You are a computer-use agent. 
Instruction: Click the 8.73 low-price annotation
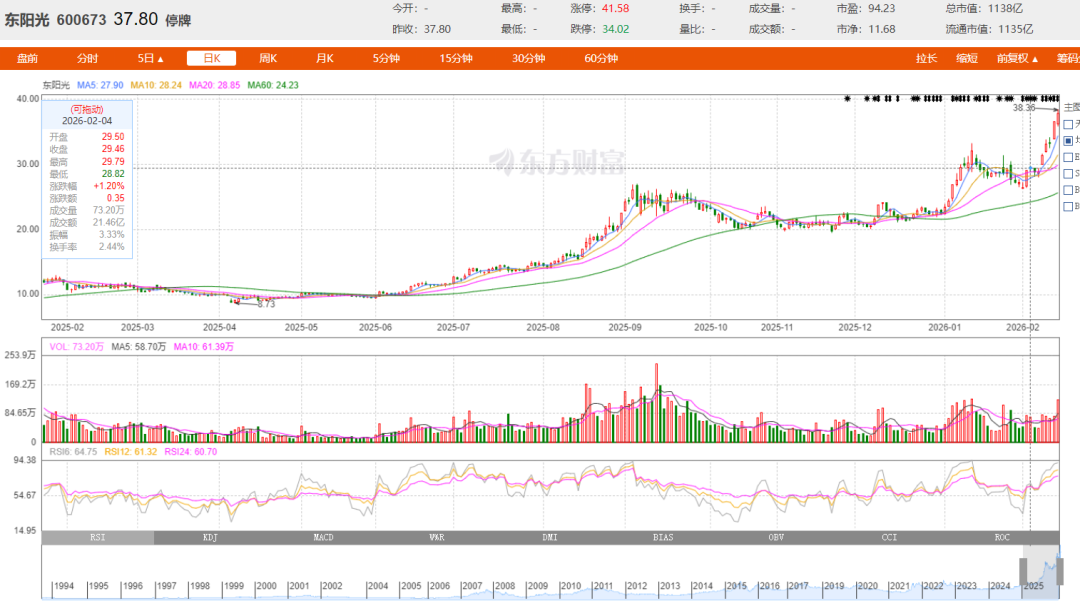267,304
